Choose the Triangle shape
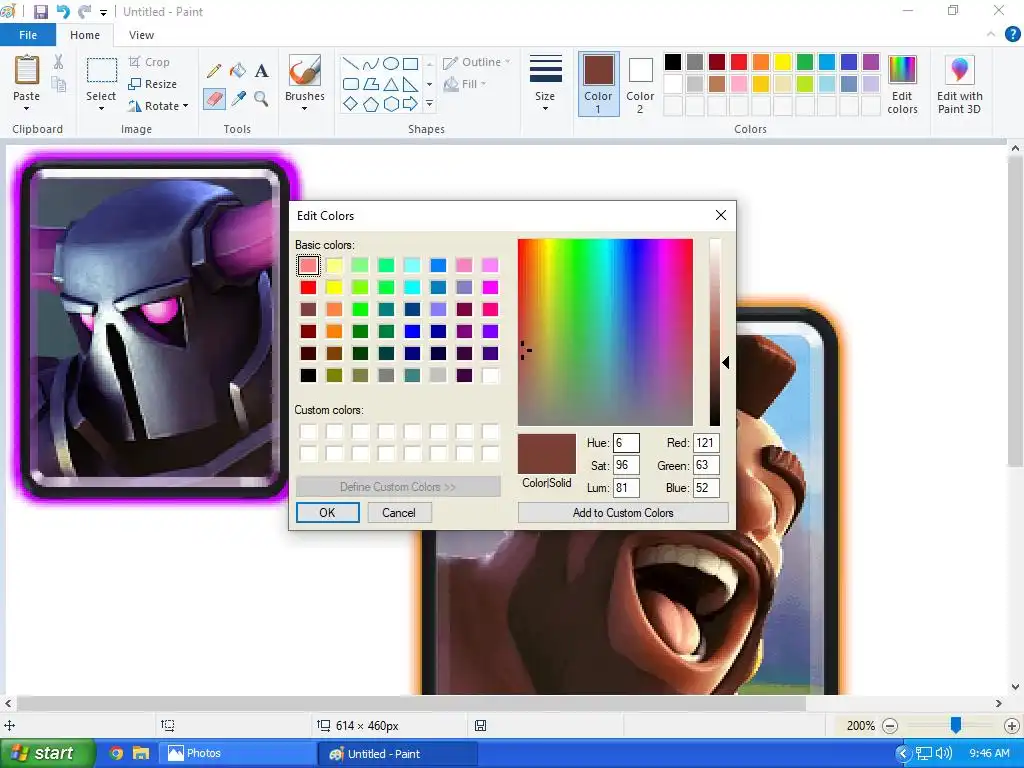Image resolution: width=1024 pixels, height=768 pixels. (x=391, y=84)
